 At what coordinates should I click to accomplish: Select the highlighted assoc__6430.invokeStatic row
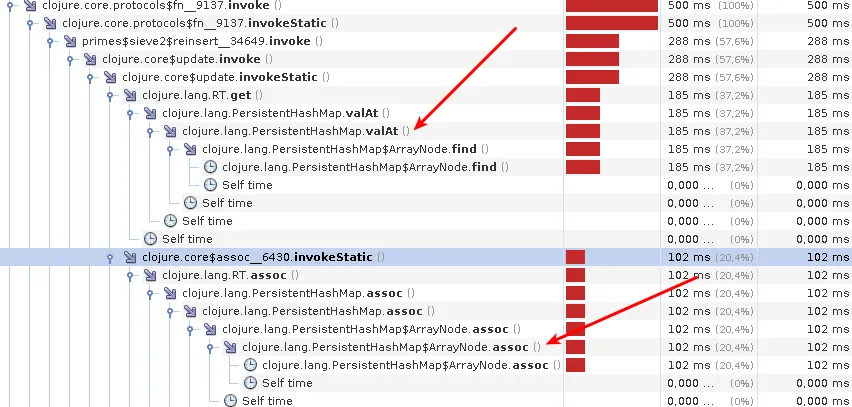(426, 257)
